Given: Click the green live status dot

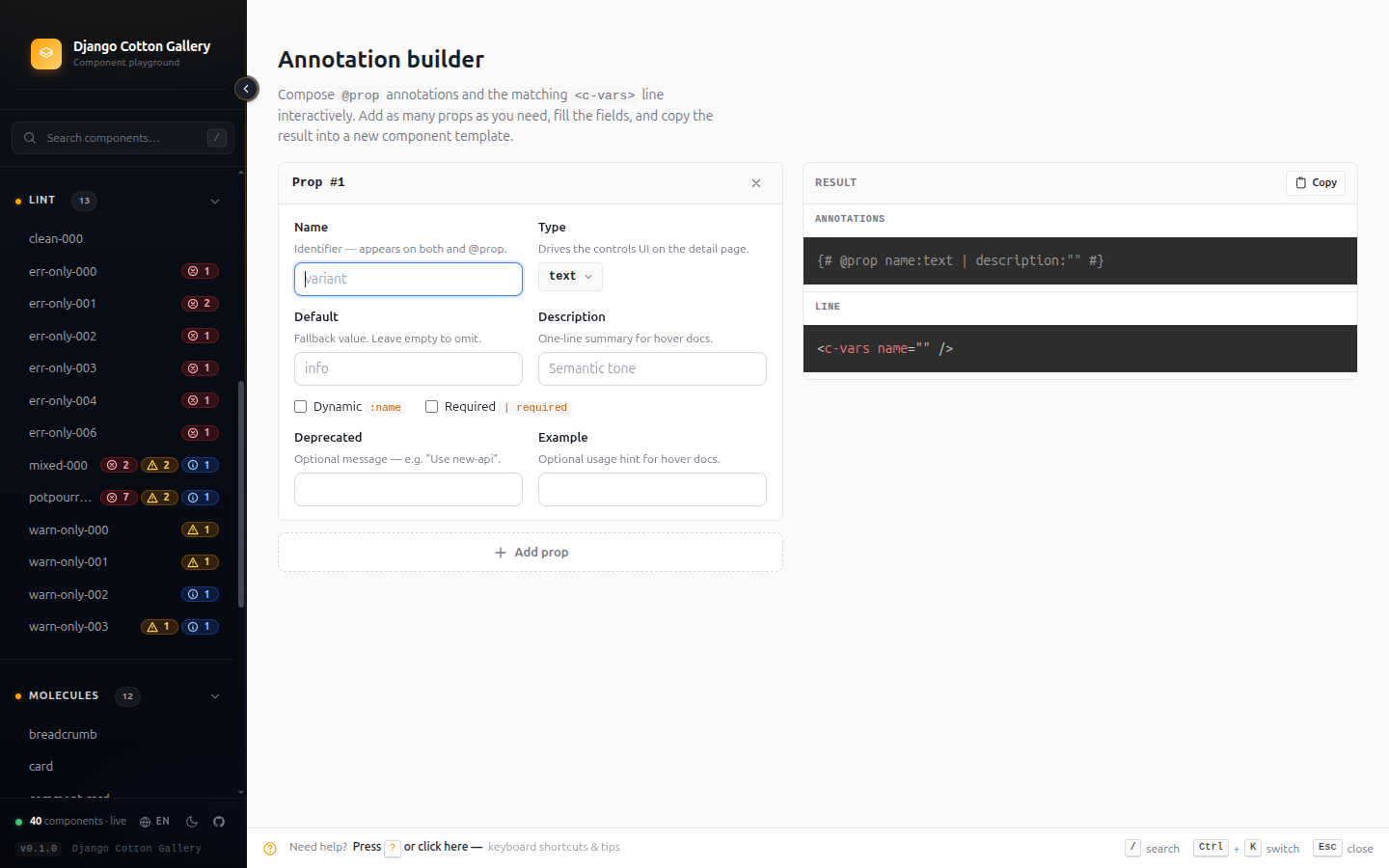Looking at the screenshot, I should [18, 823].
